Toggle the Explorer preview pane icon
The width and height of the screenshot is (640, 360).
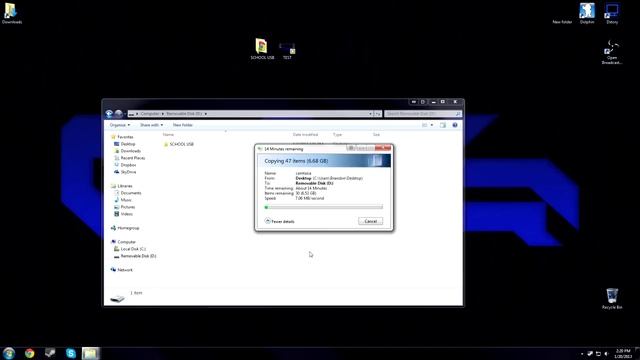(443, 125)
